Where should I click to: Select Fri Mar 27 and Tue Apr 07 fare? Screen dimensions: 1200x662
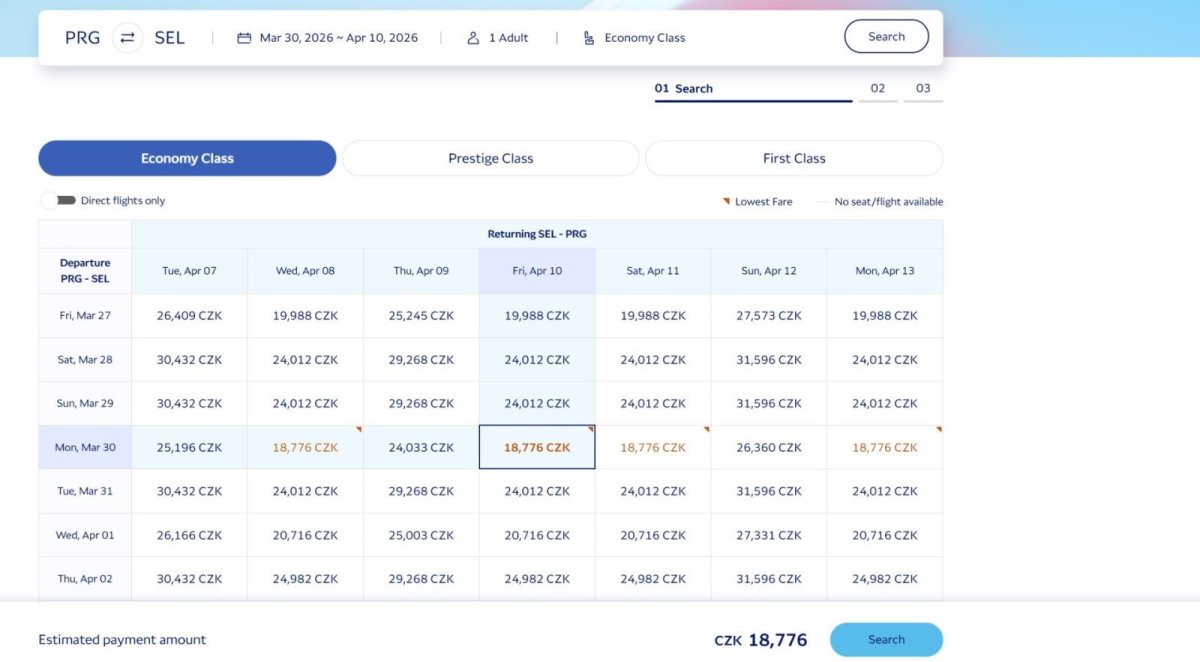click(189, 316)
